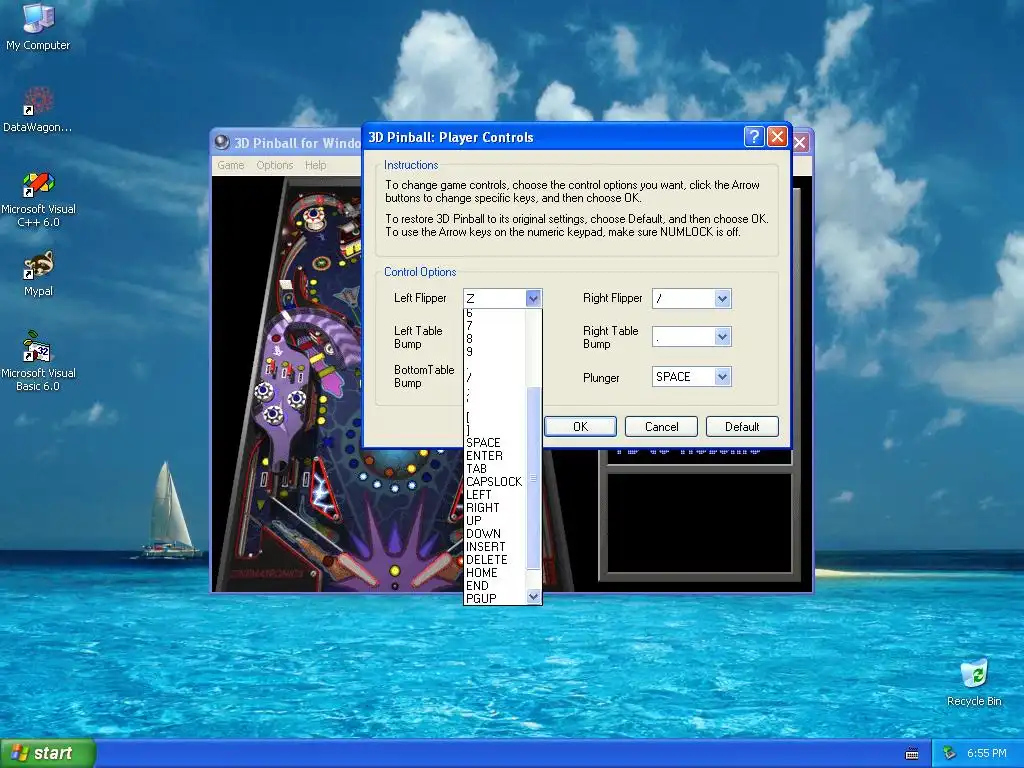
Task: Click the 3D Pinball window title icon
Action: 222,142
